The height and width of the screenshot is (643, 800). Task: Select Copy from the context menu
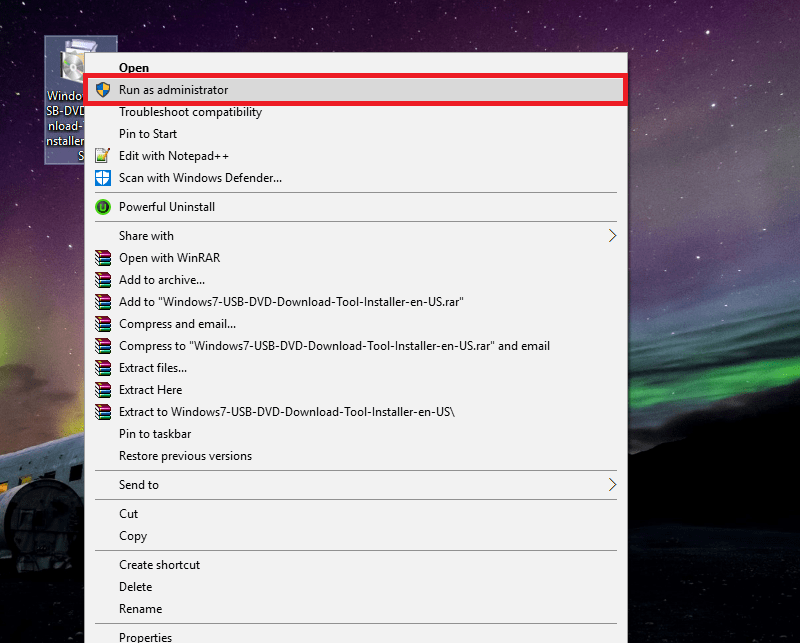(356, 536)
